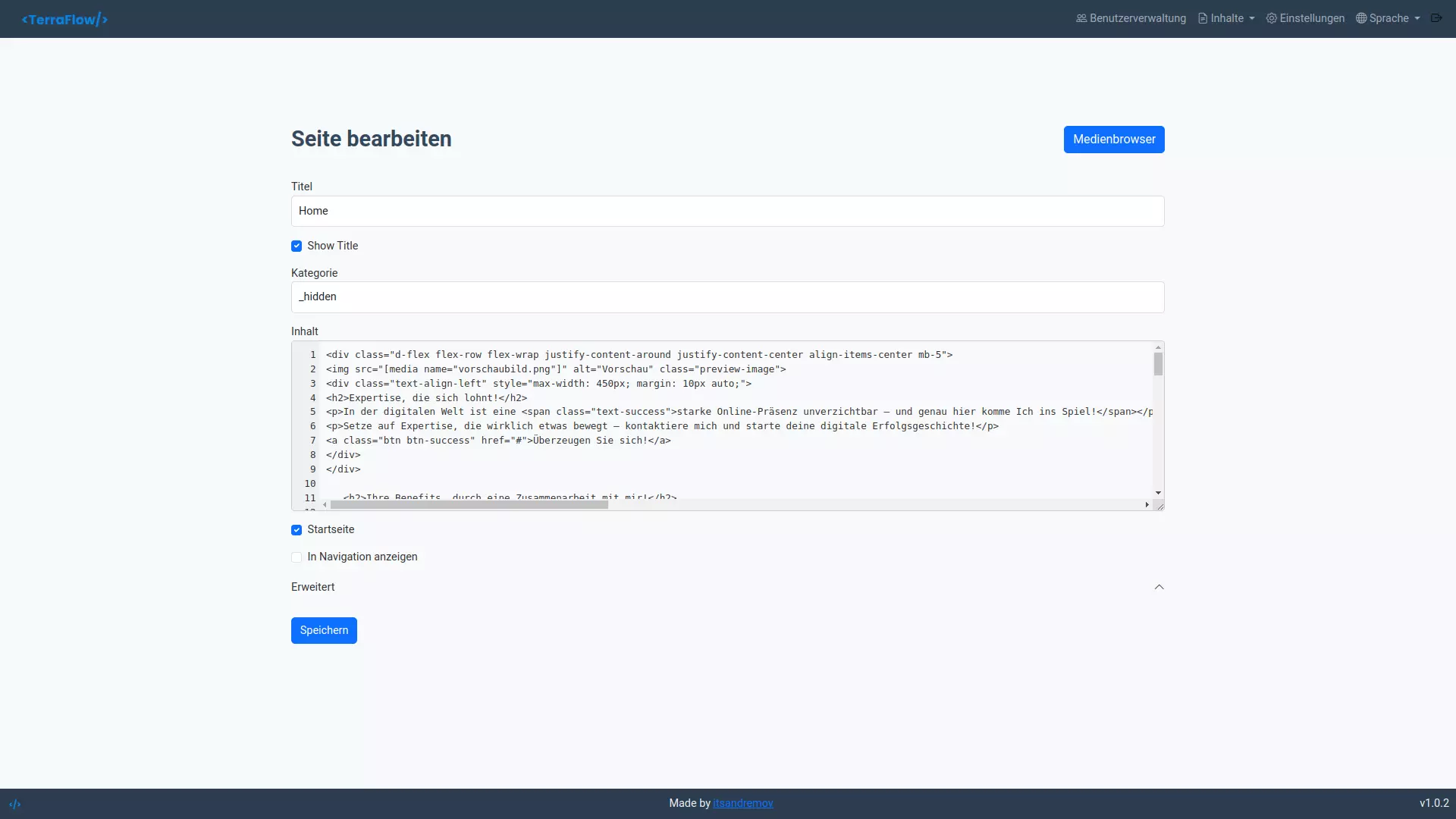Open Benutzerverwaltung in the navbar
Image resolution: width=1456 pixels, height=819 pixels.
[1131, 18]
